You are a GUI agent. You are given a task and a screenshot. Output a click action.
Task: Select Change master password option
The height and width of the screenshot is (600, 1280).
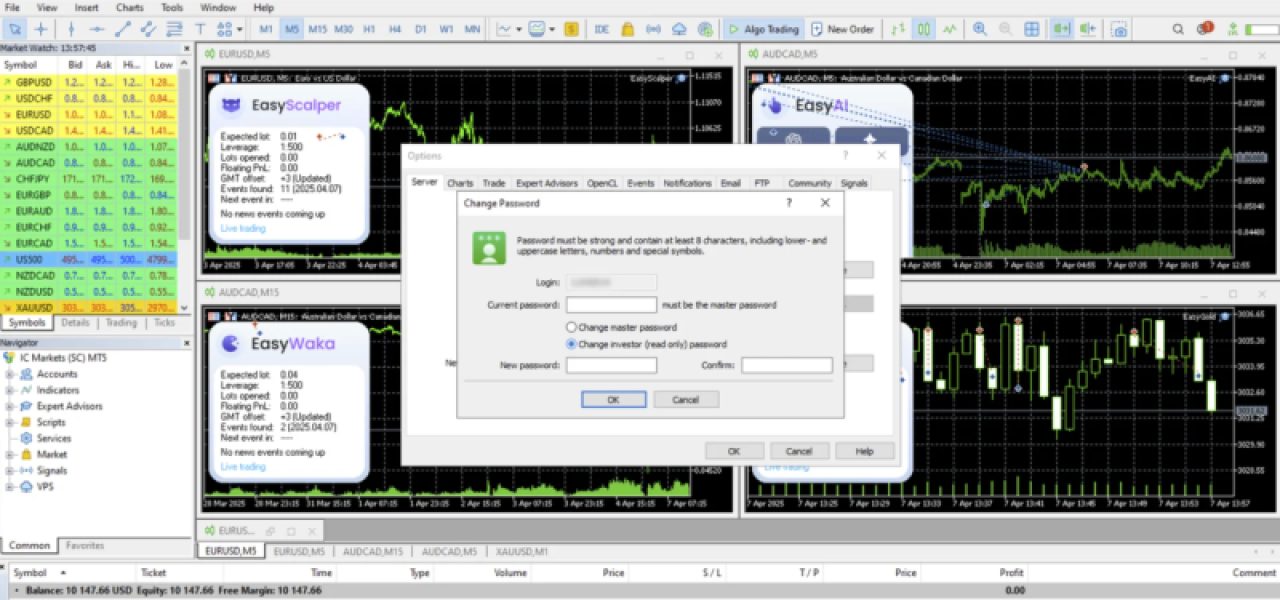pos(572,327)
